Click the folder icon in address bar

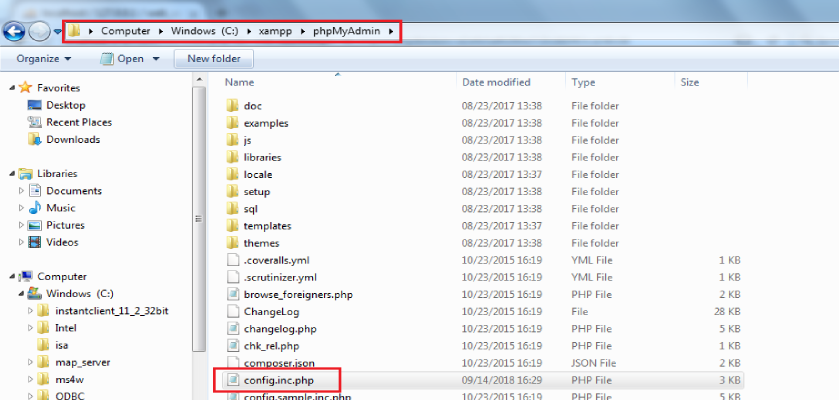click(74, 31)
